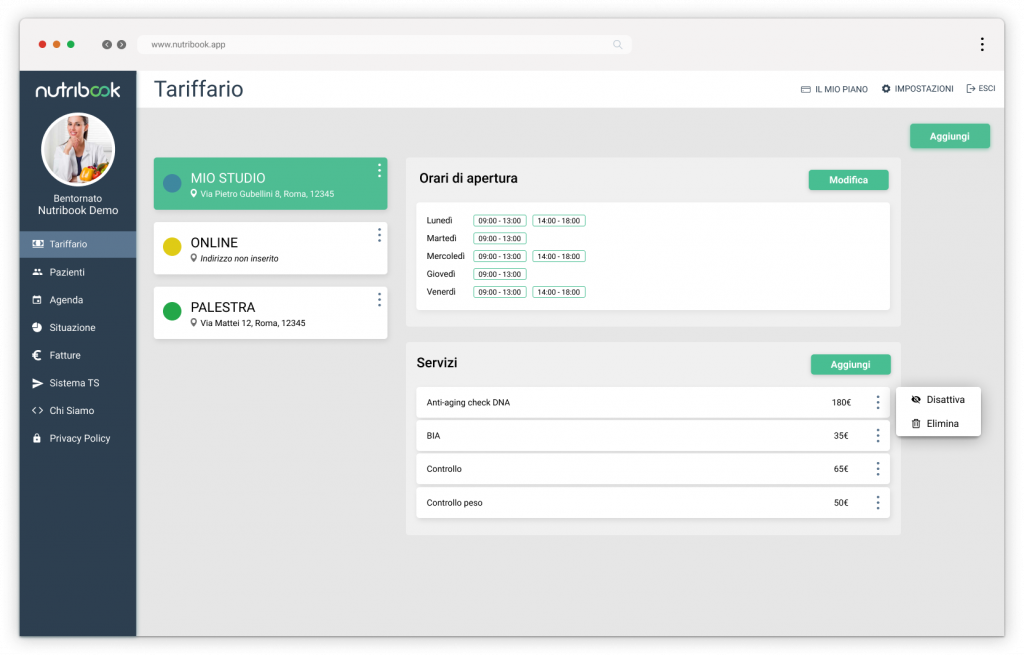Click Aggiungi button in Servizi section
Screen dimensions: 1024x657
point(850,365)
